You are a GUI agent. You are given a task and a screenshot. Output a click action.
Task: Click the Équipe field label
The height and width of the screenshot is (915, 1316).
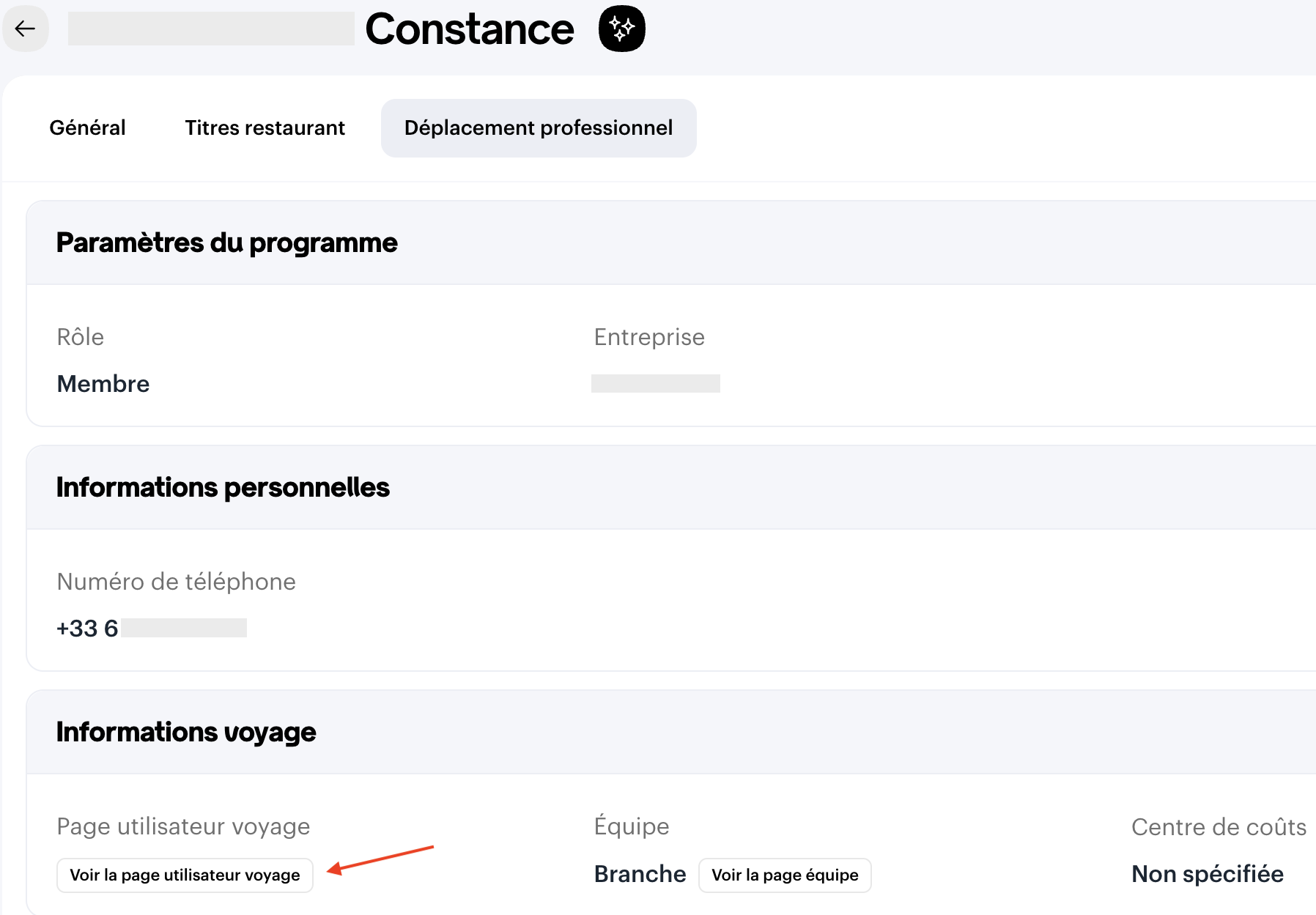pyautogui.click(x=631, y=826)
